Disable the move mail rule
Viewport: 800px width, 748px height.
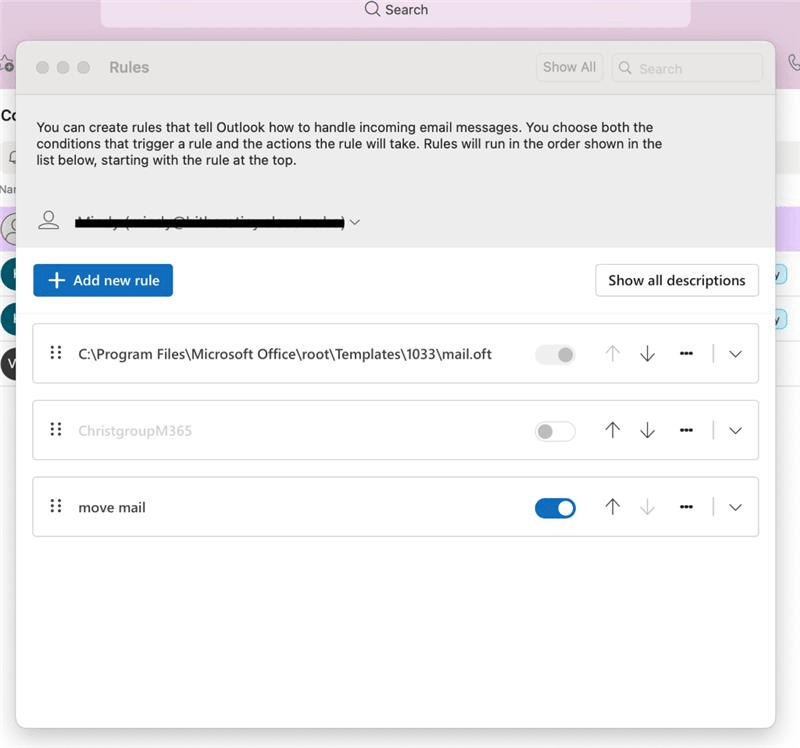(x=555, y=507)
